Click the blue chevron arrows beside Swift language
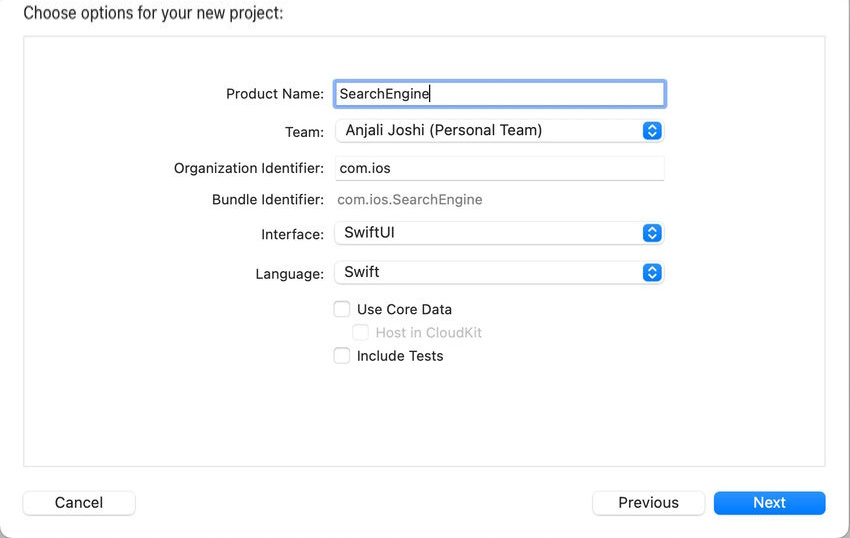This screenshot has width=850, height=538. pyautogui.click(x=652, y=272)
